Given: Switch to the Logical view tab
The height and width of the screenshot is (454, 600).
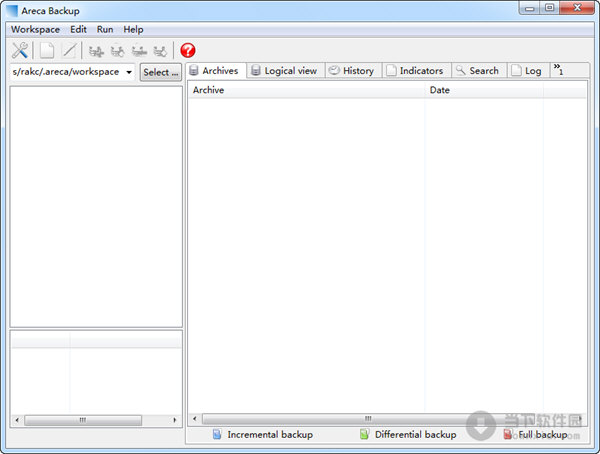Looking at the screenshot, I should [x=286, y=71].
